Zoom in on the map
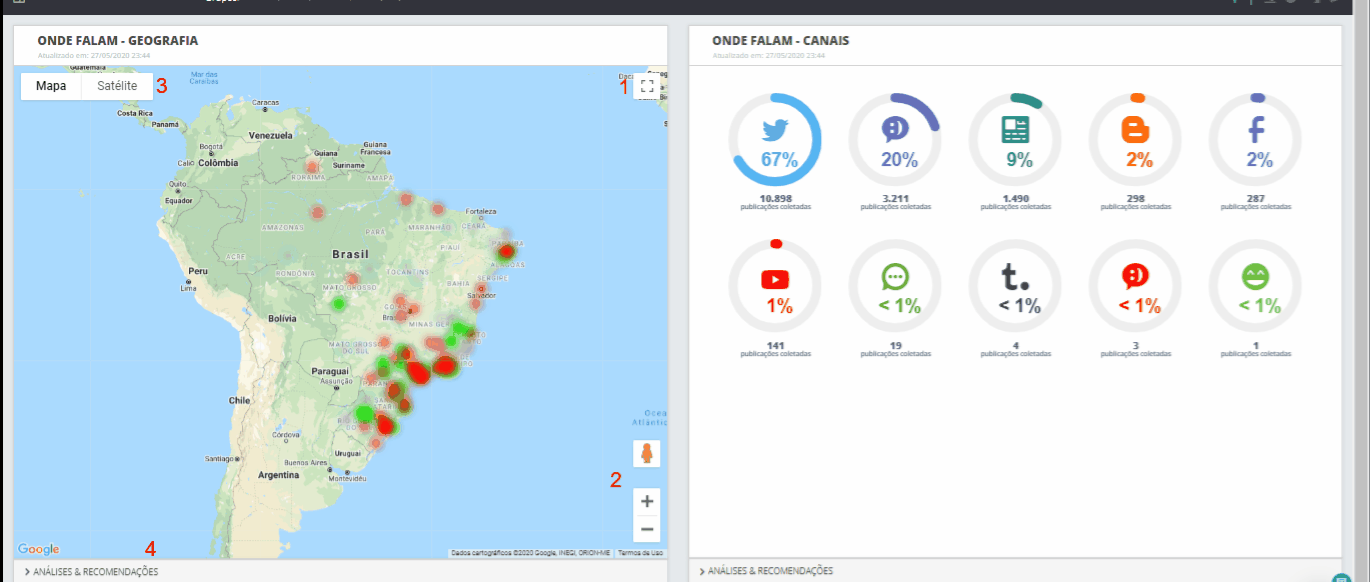Image resolution: width=1370 pixels, height=582 pixels. [647, 501]
